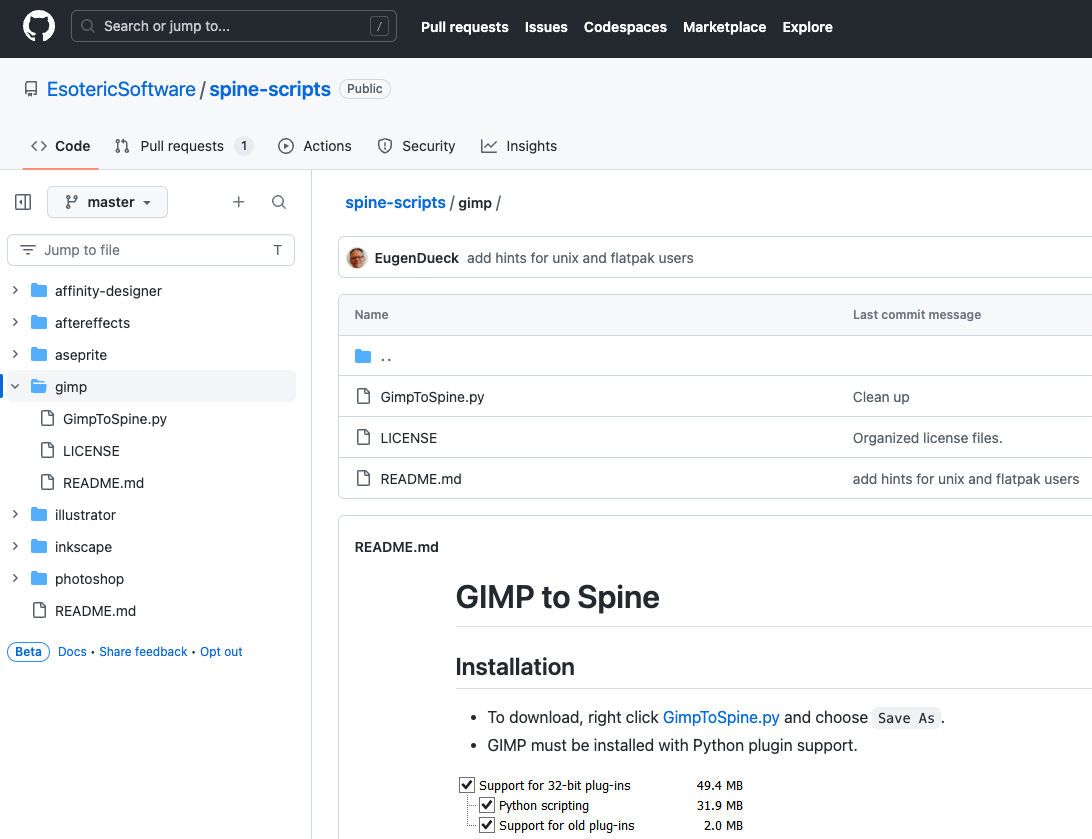Expand the illustrator folder chevron
1092x839 pixels.
point(15,515)
